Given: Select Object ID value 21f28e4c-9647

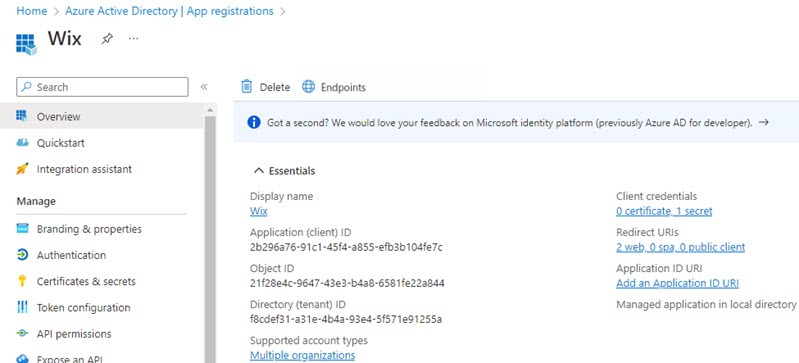Looking at the screenshot, I should tap(347, 283).
